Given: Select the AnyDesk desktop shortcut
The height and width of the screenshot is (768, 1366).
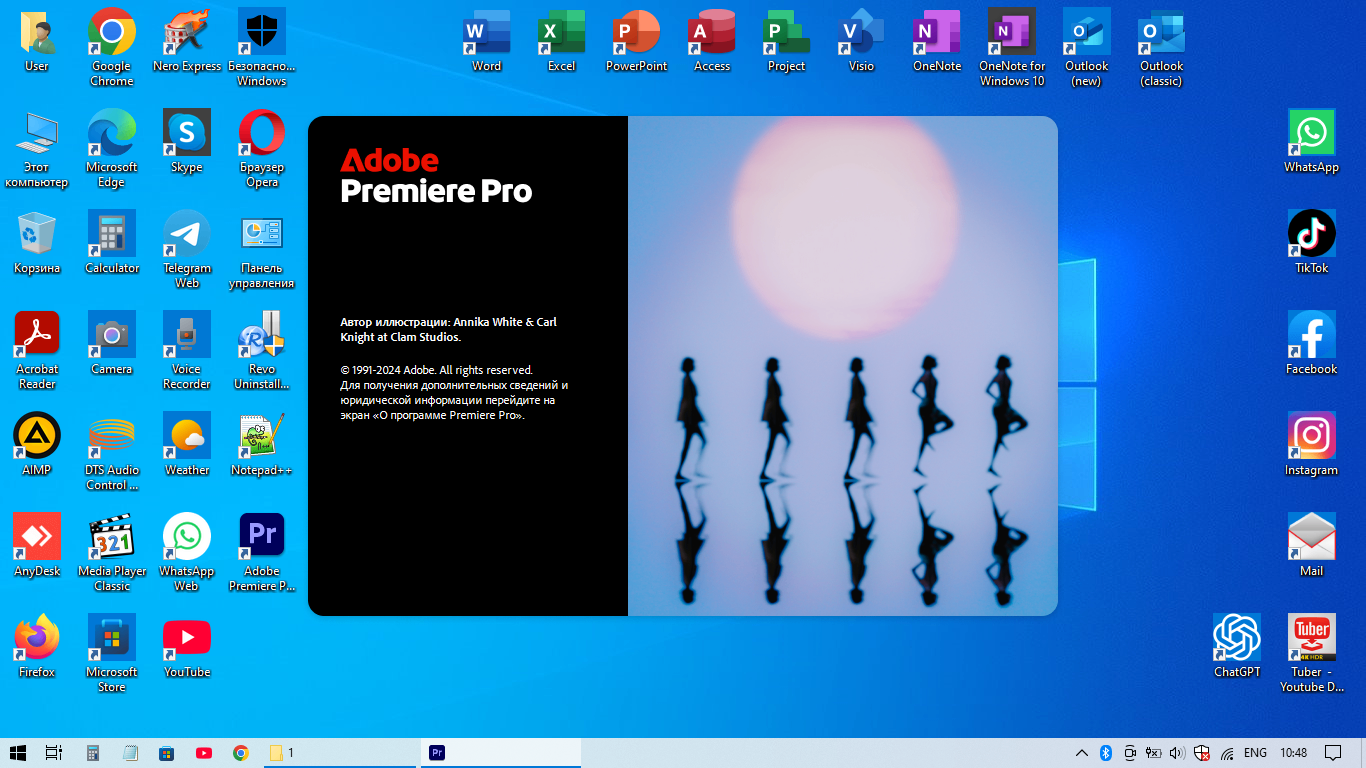Looking at the screenshot, I should (37, 545).
